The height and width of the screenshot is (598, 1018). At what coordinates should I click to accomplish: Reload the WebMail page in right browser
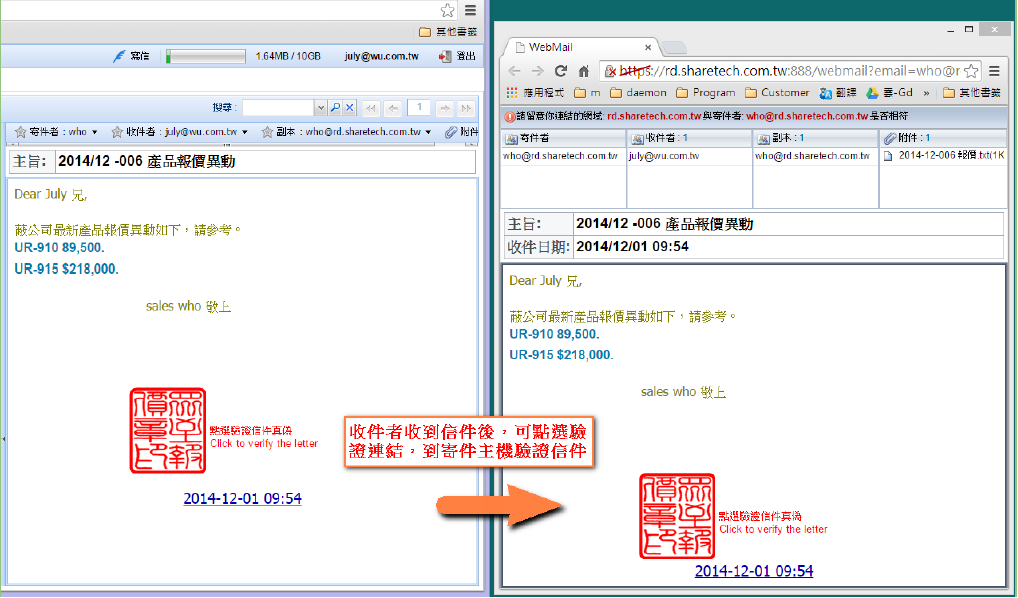click(561, 71)
